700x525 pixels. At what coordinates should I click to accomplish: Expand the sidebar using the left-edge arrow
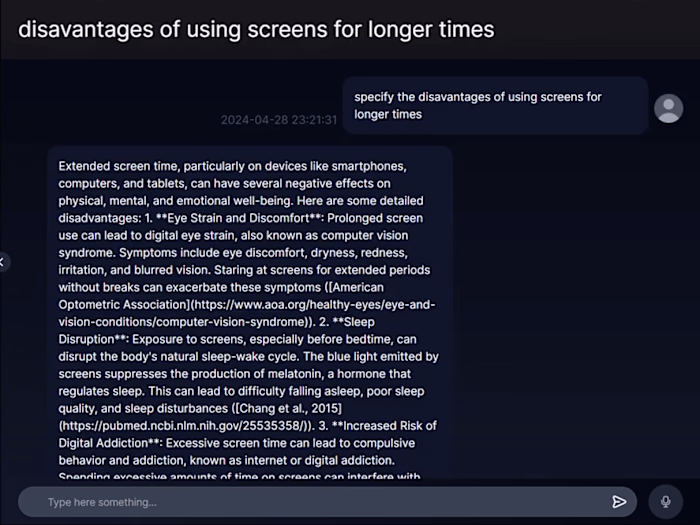(2, 262)
